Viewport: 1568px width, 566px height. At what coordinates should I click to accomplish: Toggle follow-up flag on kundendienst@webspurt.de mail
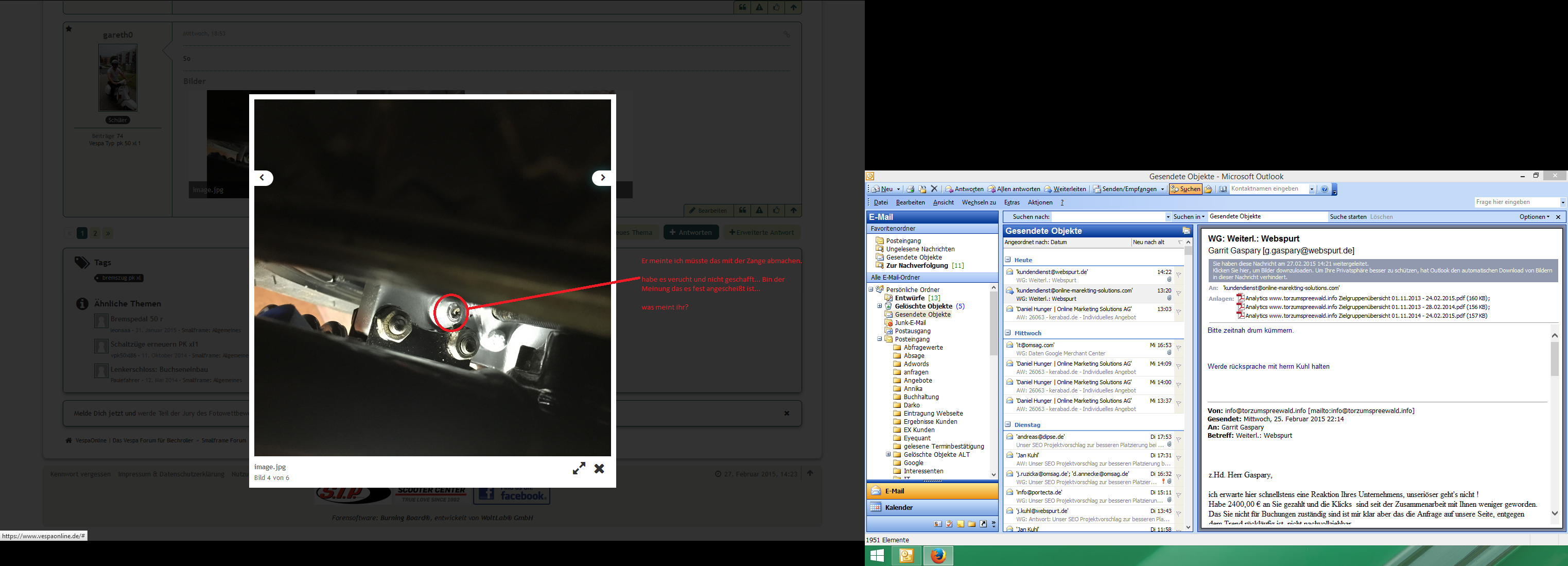click(1178, 276)
